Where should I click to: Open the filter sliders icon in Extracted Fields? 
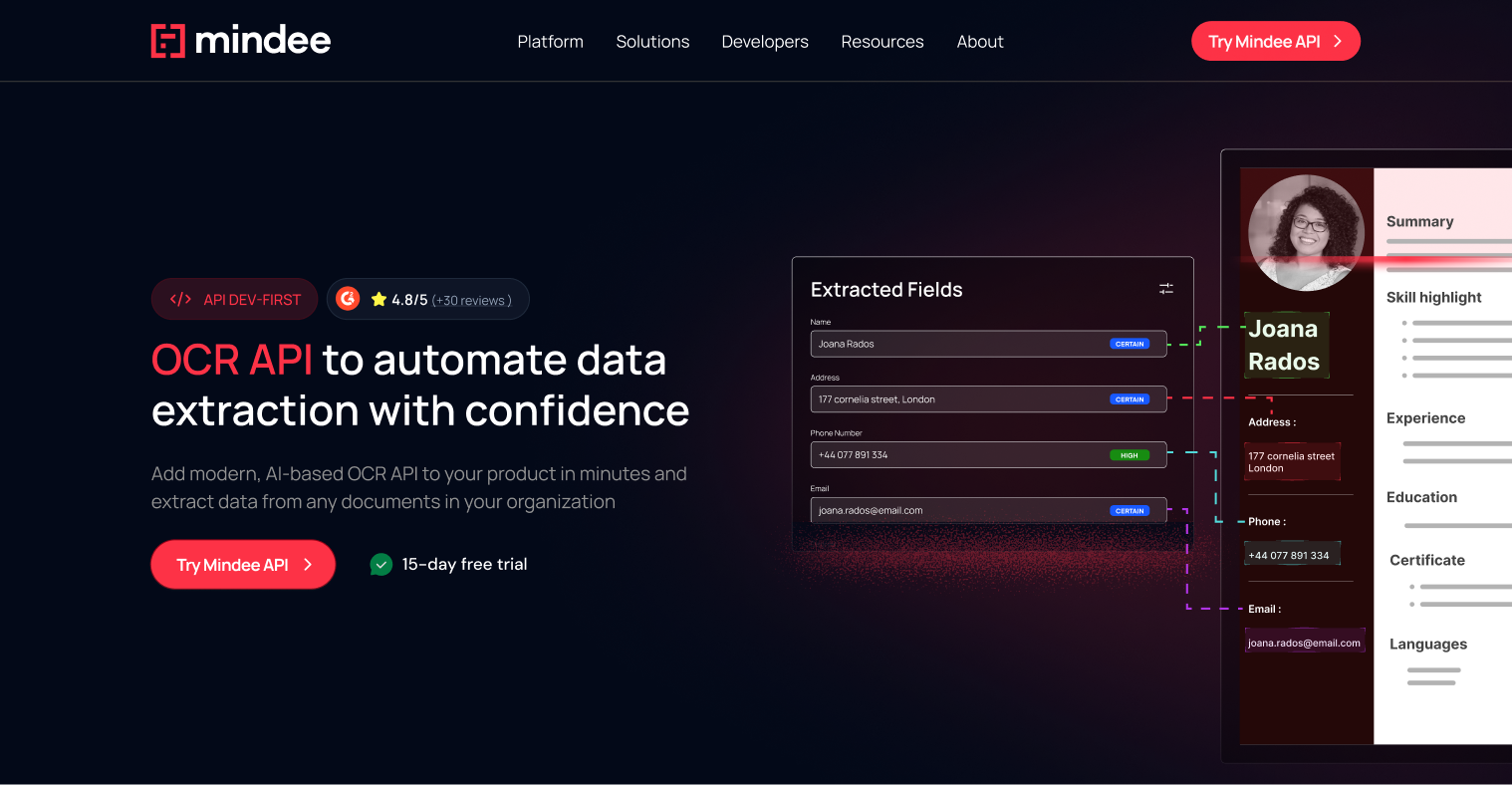coord(1166,288)
